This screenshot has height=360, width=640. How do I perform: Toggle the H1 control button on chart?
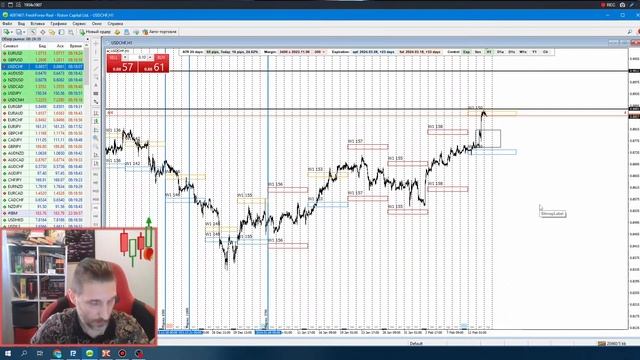coord(489,52)
